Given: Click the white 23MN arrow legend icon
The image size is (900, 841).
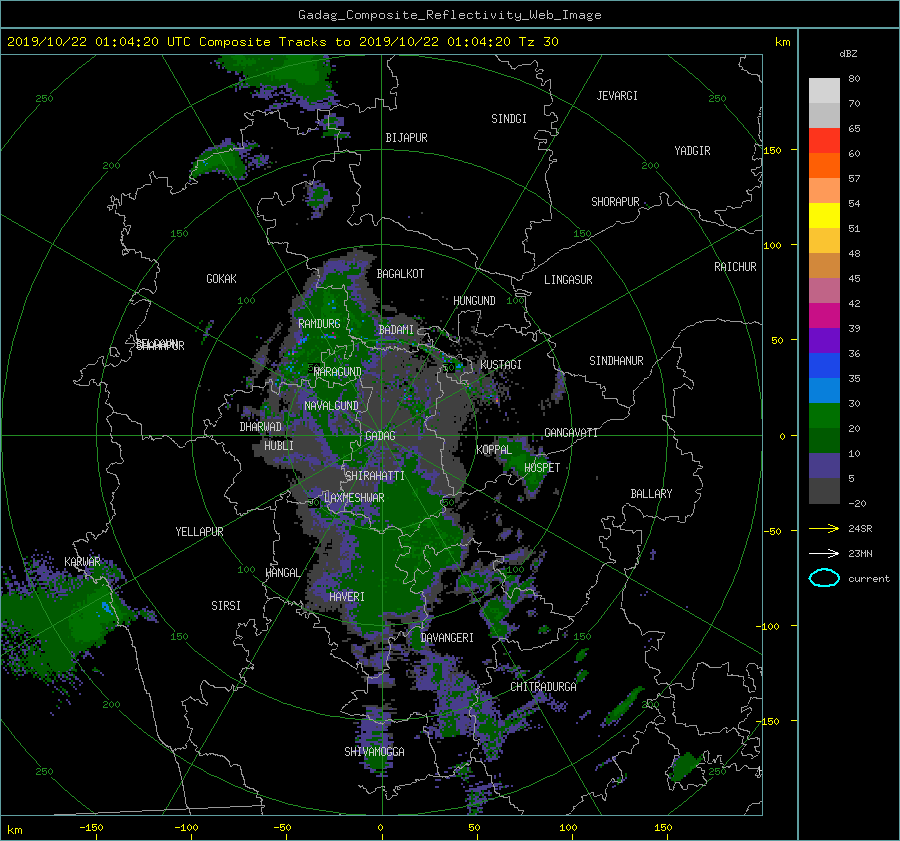Looking at the screenshot, I should (x=824, y=553).
